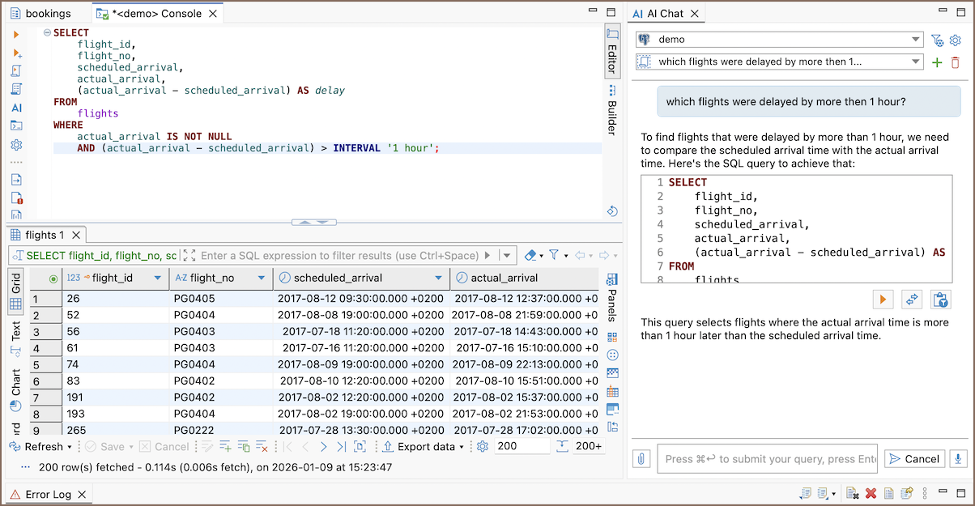Switch to the bookings editor tab
Screen dimensions: 977x506
point(41,13)
